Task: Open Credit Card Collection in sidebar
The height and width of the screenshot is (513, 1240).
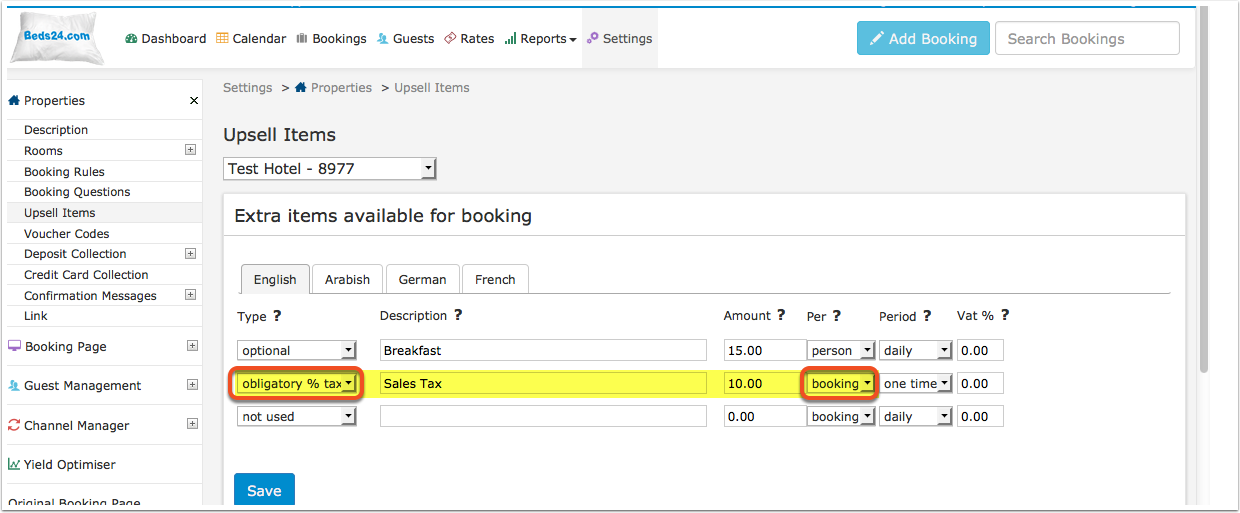Action: (86, 275)
